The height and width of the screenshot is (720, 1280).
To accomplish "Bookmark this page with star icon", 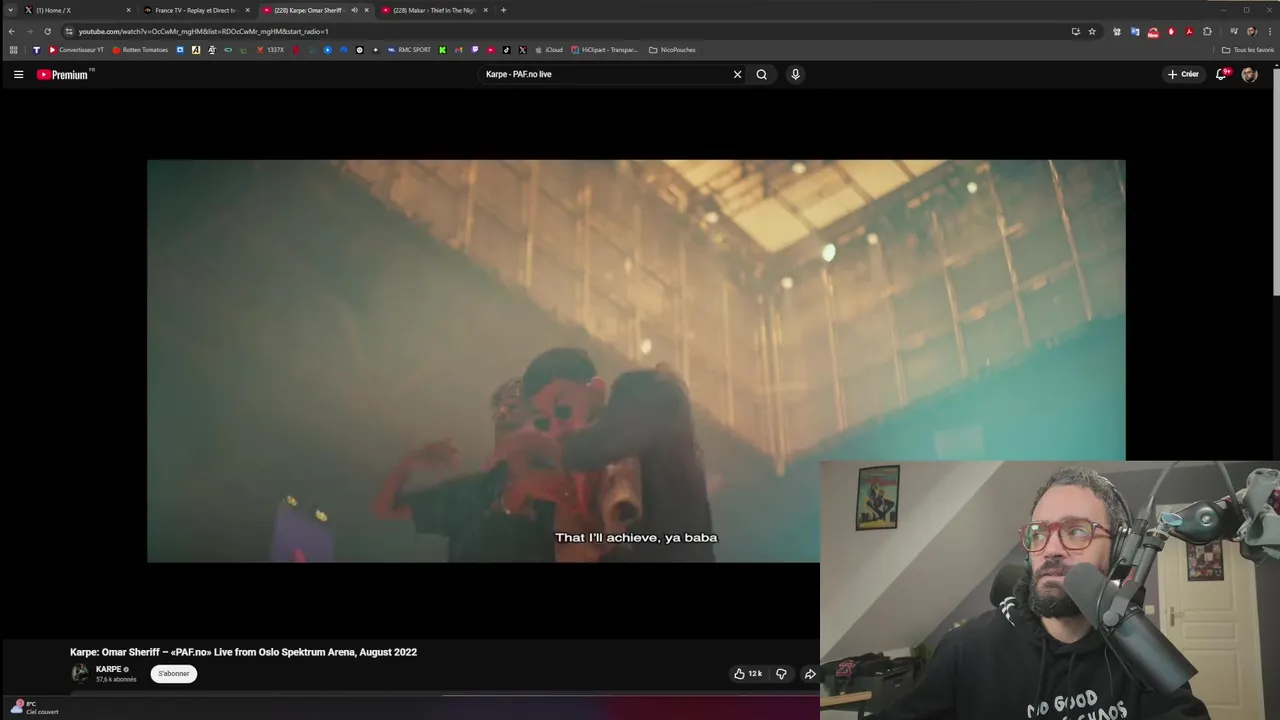I will click(x=1092, y=31).
